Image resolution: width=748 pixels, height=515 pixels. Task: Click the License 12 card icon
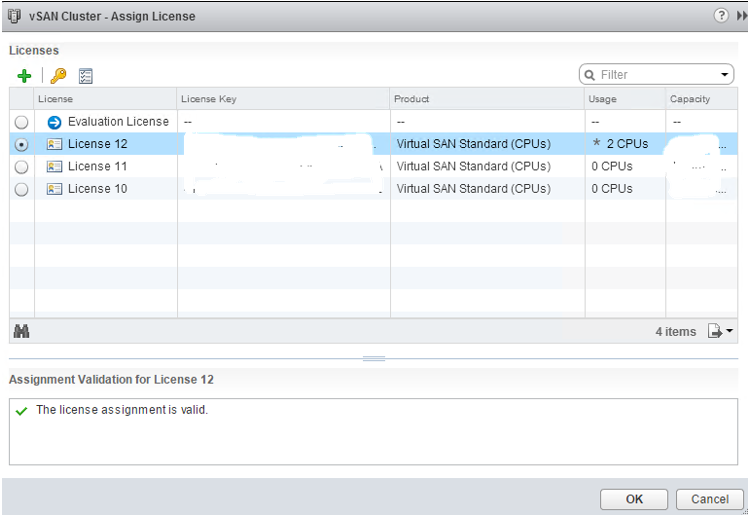(x=54, y=144)
